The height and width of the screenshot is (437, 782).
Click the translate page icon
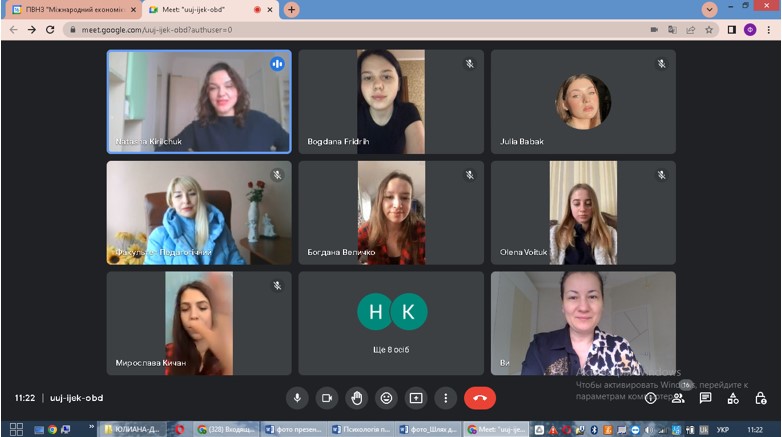(672, 30)
